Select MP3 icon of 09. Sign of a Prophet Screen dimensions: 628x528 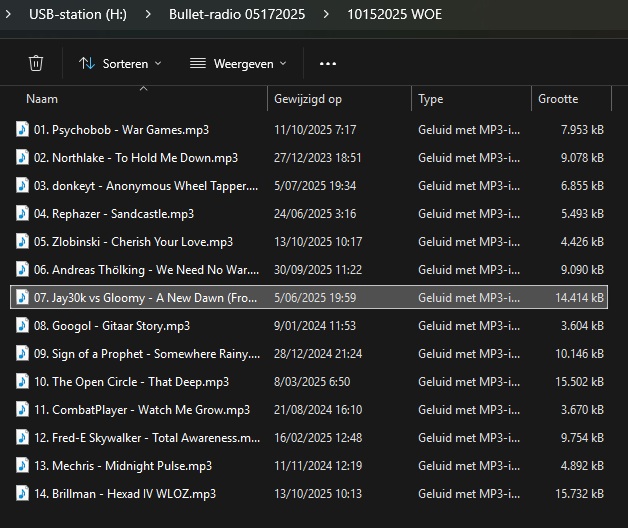pos(22,354)
